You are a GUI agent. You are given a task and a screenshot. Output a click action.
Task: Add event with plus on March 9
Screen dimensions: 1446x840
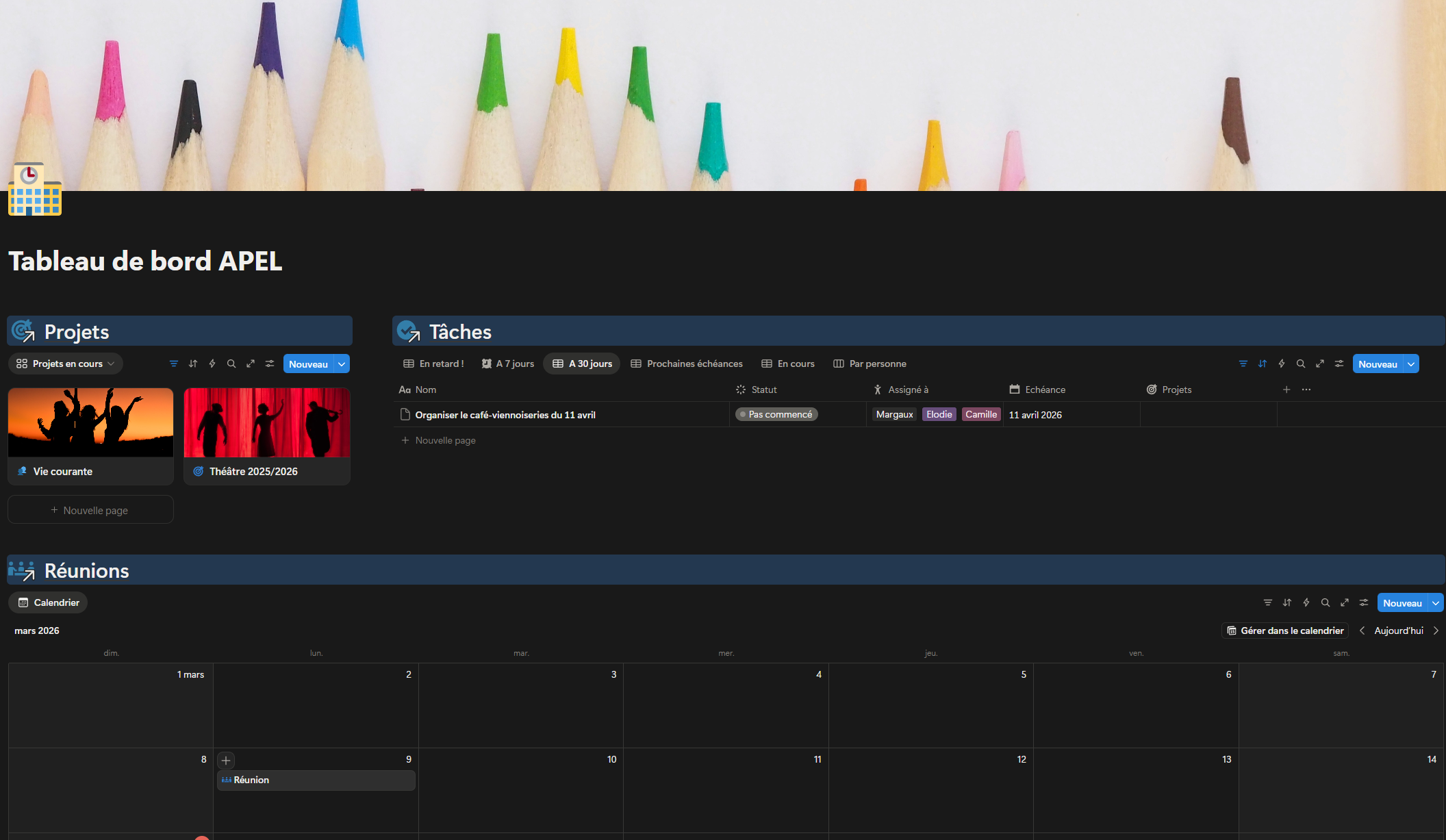226,760
